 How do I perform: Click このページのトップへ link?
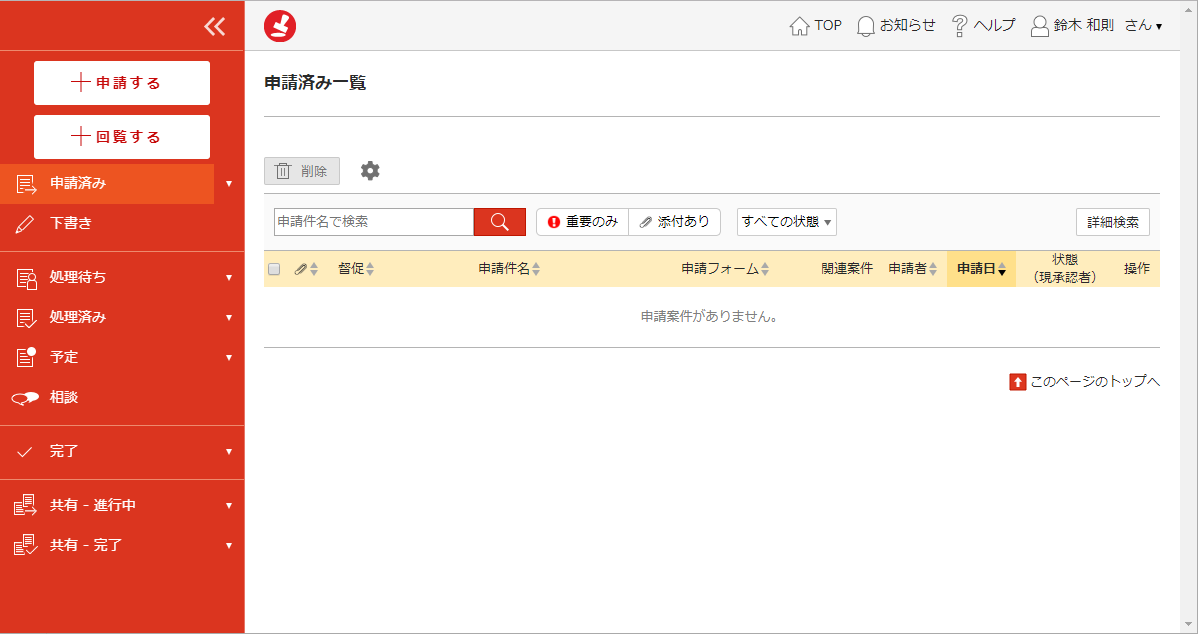(x=1085, y=381)
